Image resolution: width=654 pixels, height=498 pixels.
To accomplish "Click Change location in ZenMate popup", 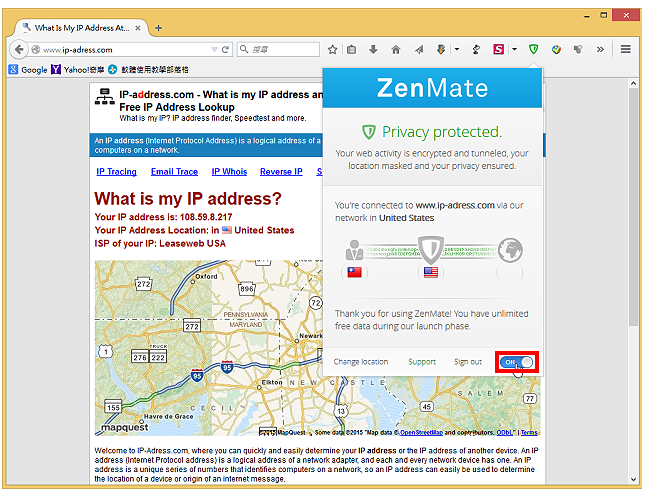I will click(x=361, y=362).
